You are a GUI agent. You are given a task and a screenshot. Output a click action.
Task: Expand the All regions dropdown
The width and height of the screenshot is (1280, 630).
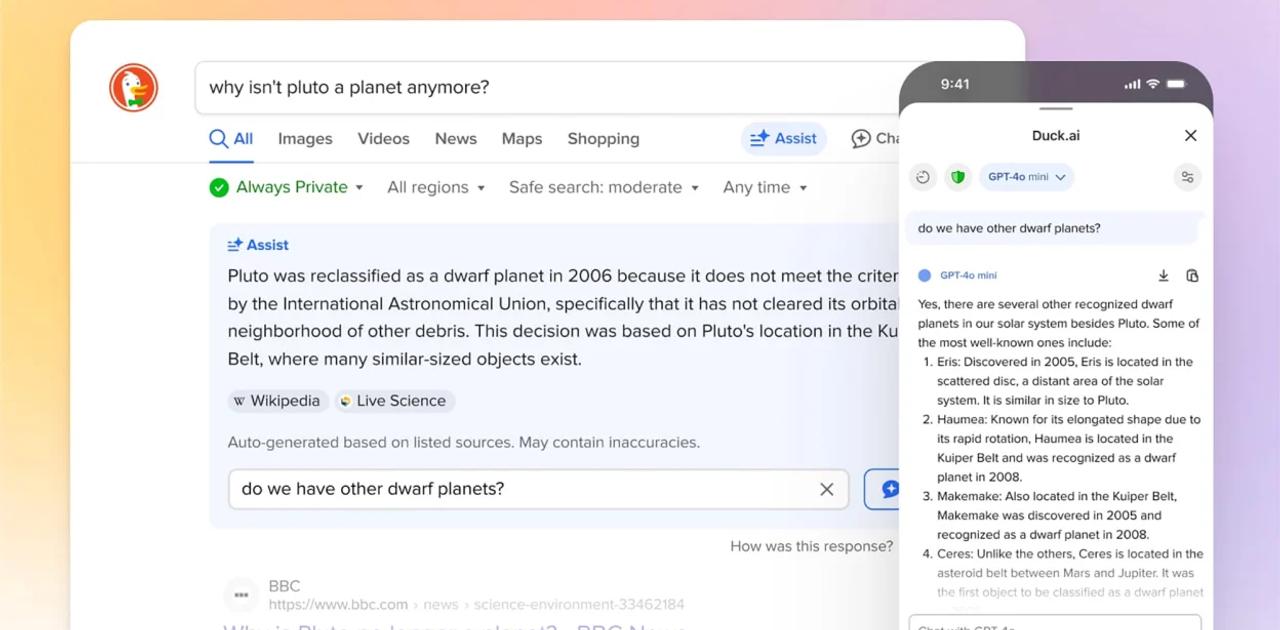click(x=435, y=187)
